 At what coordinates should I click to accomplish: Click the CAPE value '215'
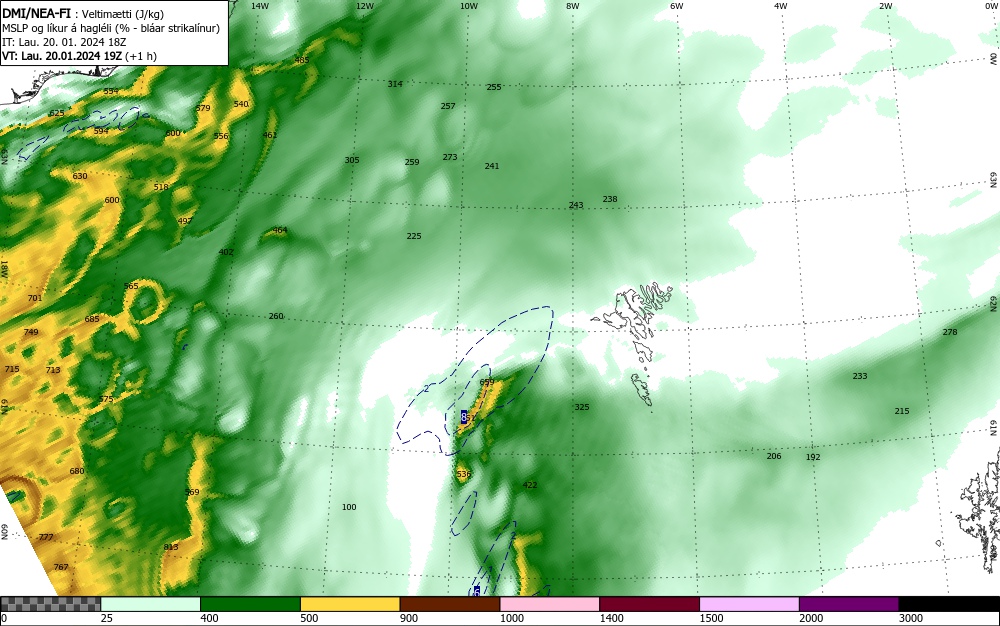(902, 411)
